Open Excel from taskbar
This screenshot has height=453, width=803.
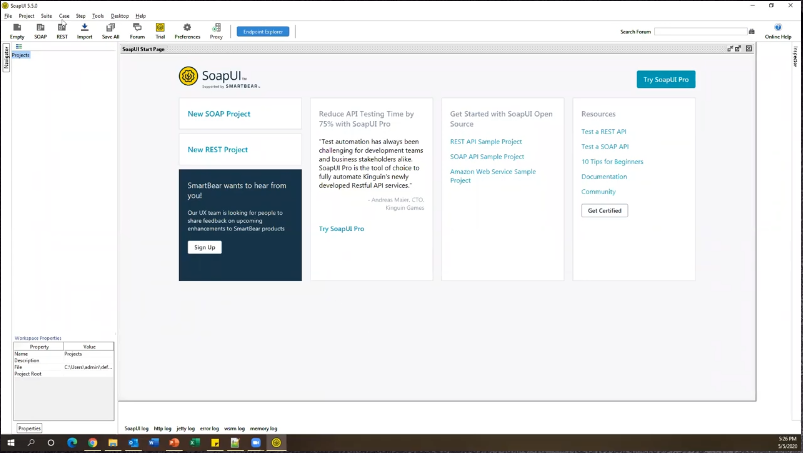[x=195, y=443]
